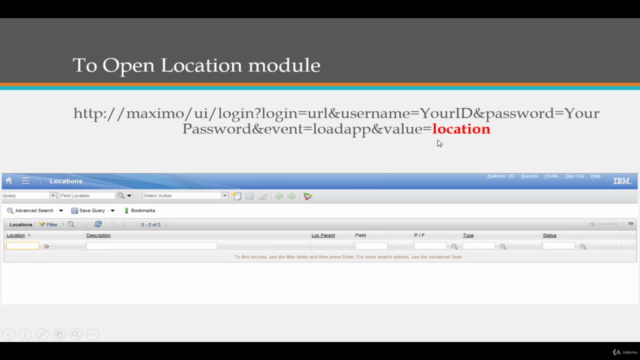640x360 pixels.
Task: Expand the Advanced Search dropdown arrow
Action: pos(61,211)
